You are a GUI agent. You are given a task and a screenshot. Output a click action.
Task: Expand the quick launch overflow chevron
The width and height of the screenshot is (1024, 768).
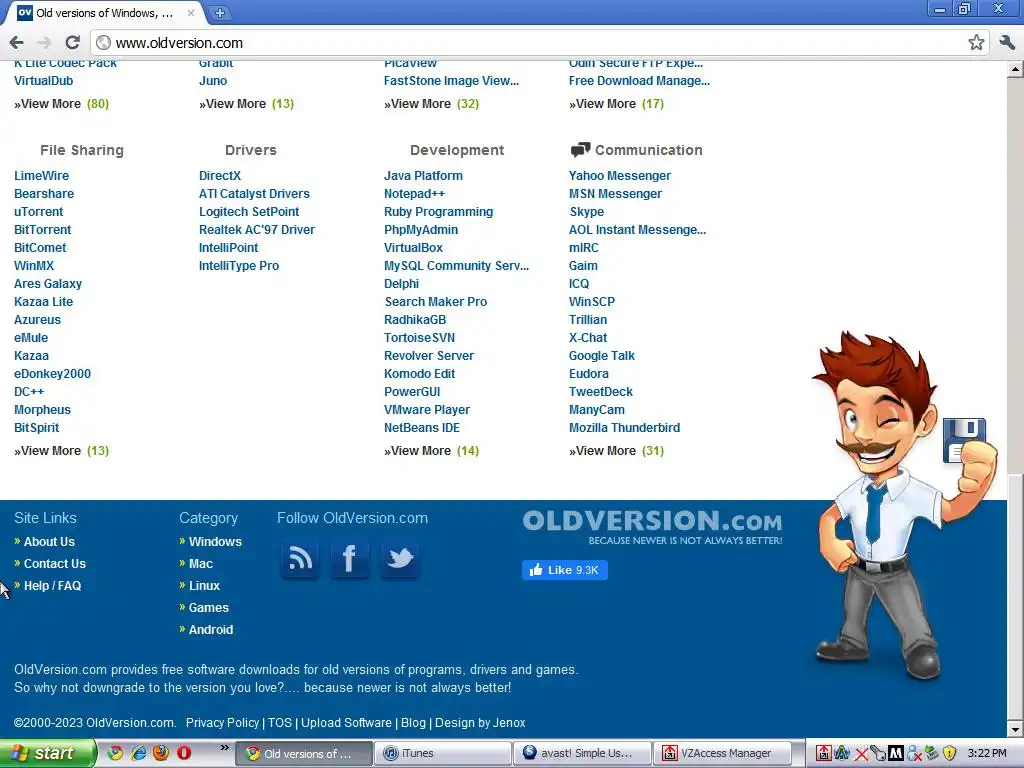coord(224,747)
